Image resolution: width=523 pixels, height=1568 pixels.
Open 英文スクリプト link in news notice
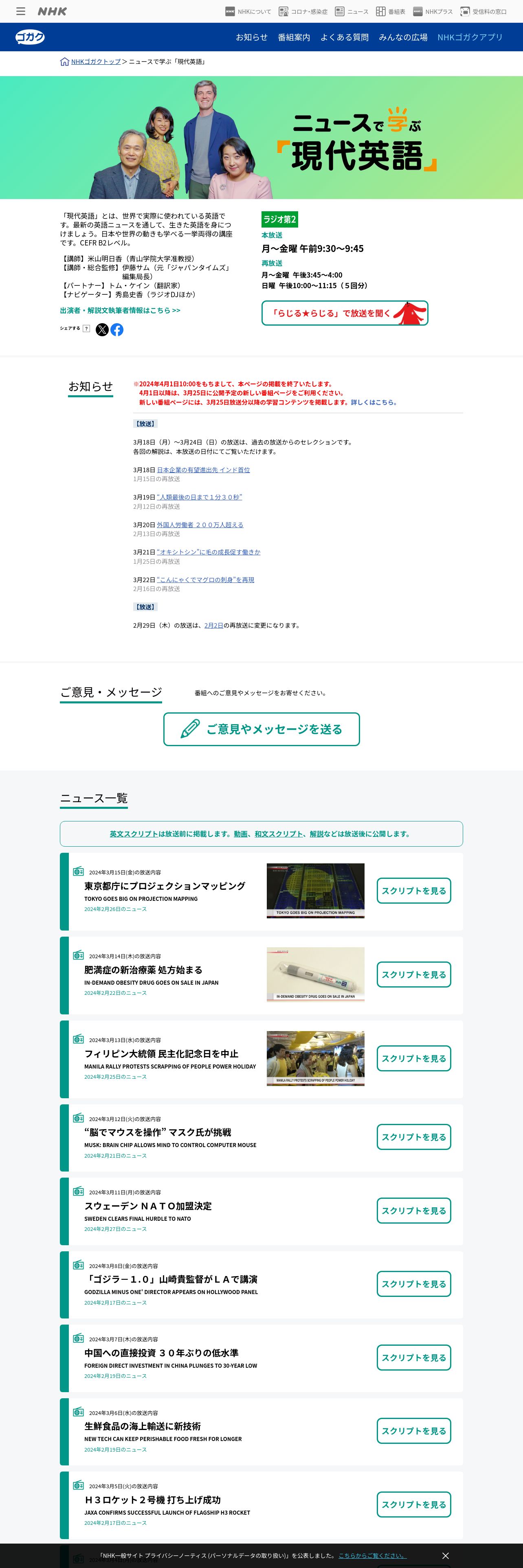click(134, 834)
